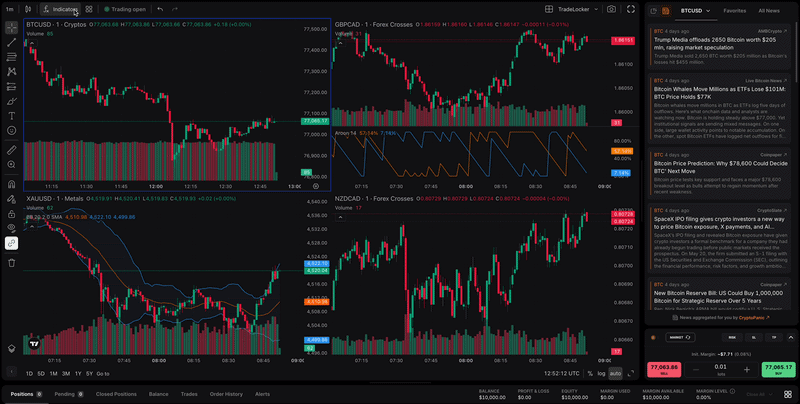Remove drawings with trash icon

12,263
